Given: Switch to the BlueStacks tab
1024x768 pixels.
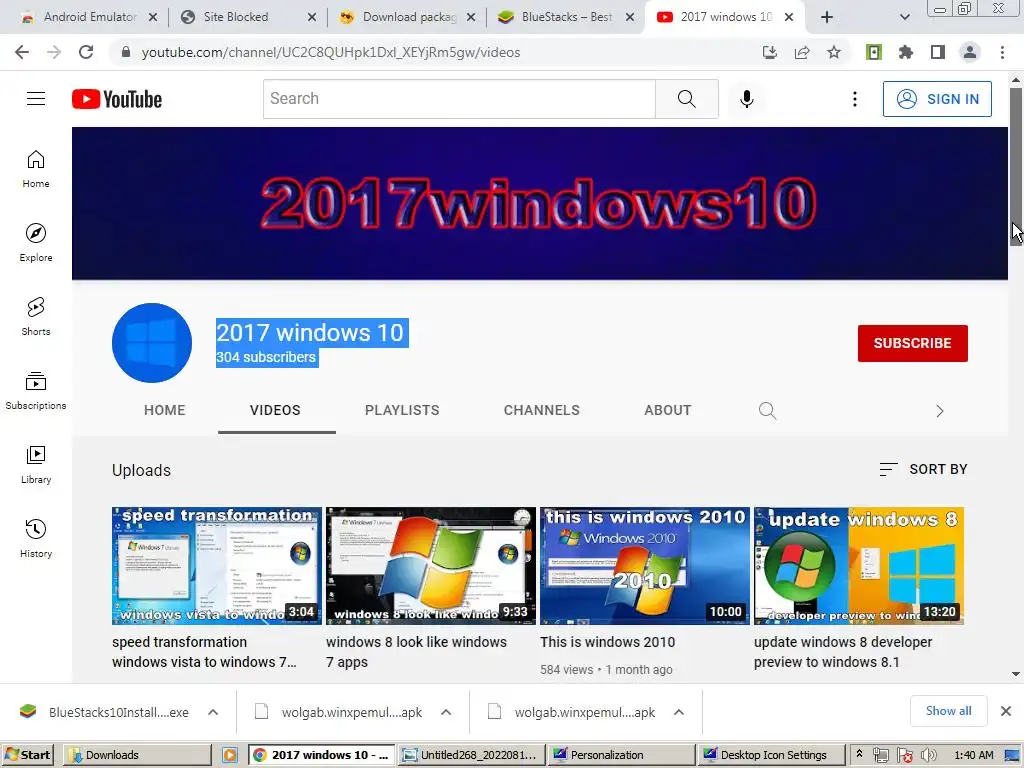Looking at the screenshot, I should click(567, 17).
